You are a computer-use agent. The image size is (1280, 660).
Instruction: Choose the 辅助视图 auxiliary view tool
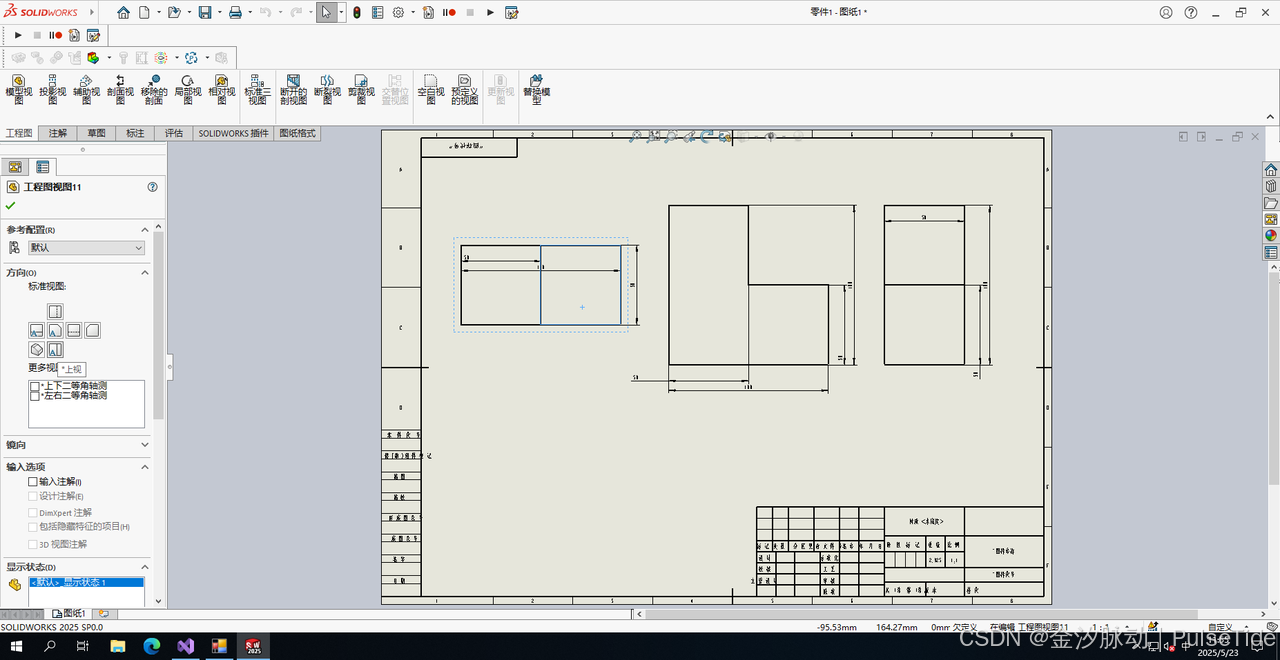click(x=86, y=89)
